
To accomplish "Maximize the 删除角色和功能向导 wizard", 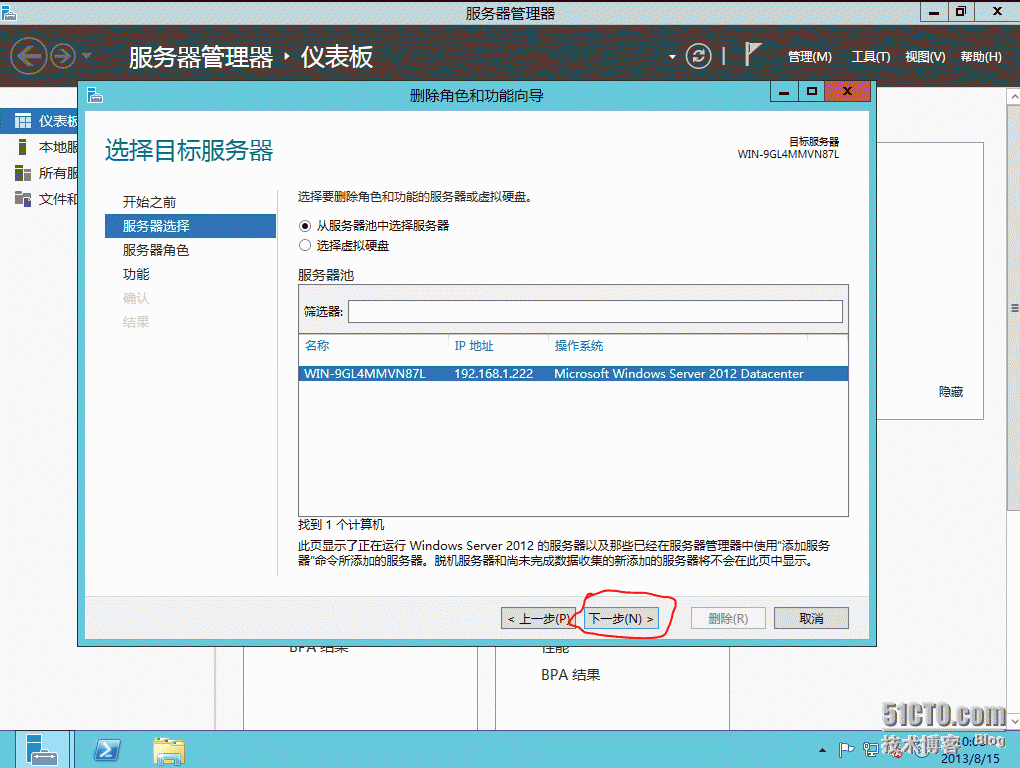I will [x=811, y=92].
